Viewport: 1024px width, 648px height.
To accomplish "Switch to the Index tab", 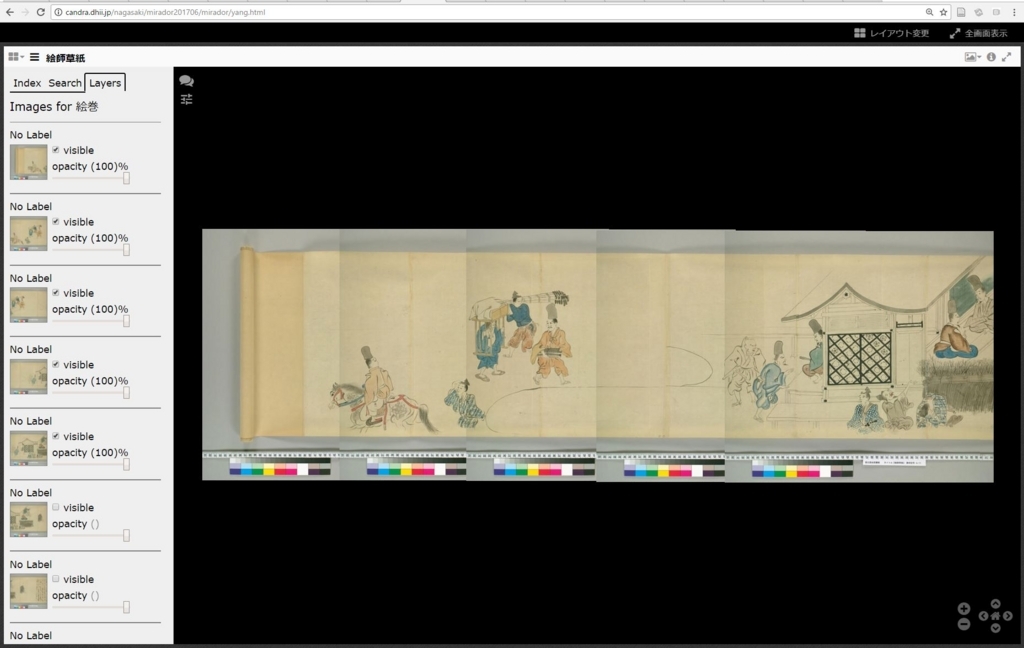I will pyautogui.click(x=27, y=83).
